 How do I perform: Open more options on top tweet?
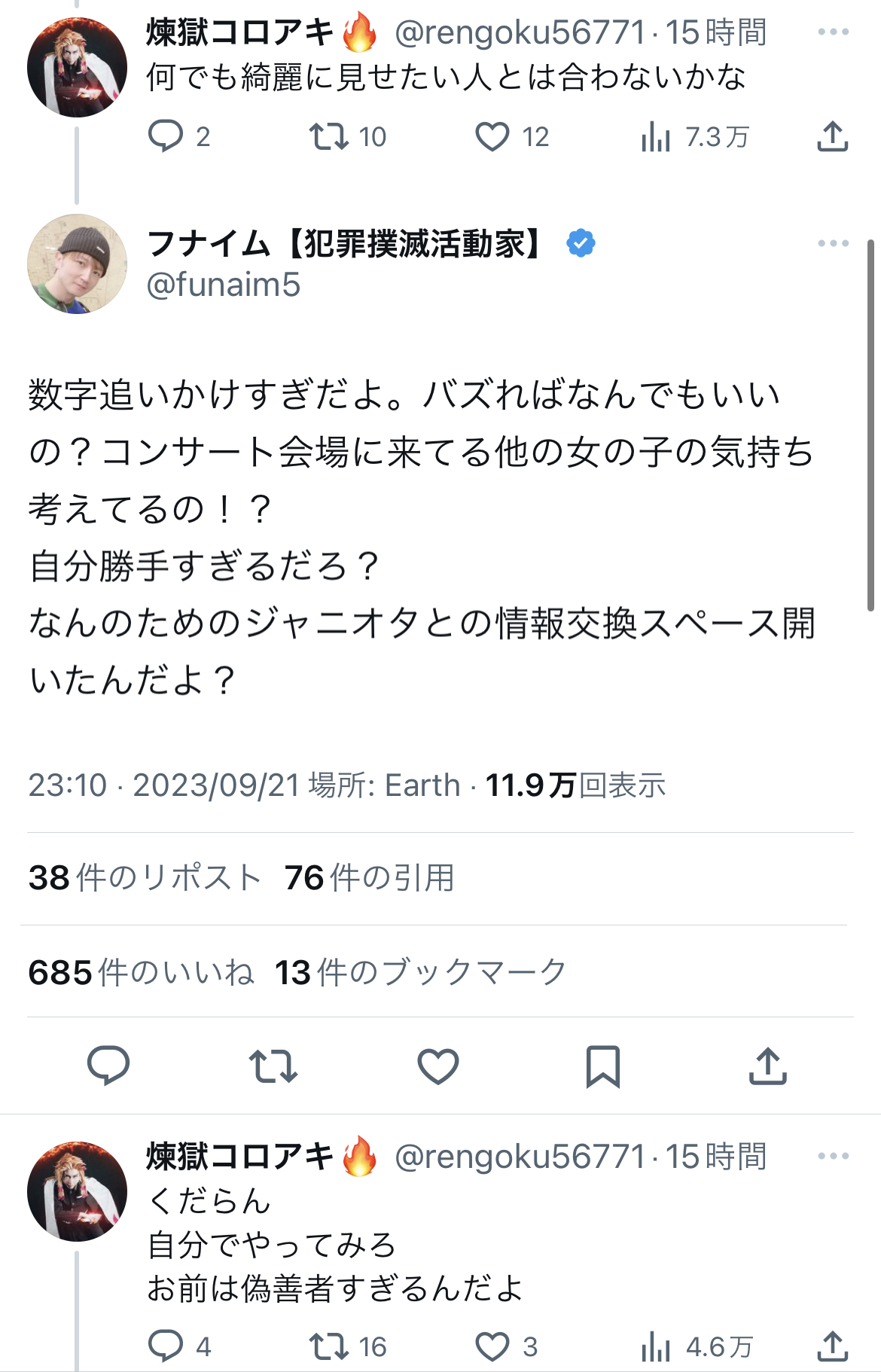tap(833, 32)
